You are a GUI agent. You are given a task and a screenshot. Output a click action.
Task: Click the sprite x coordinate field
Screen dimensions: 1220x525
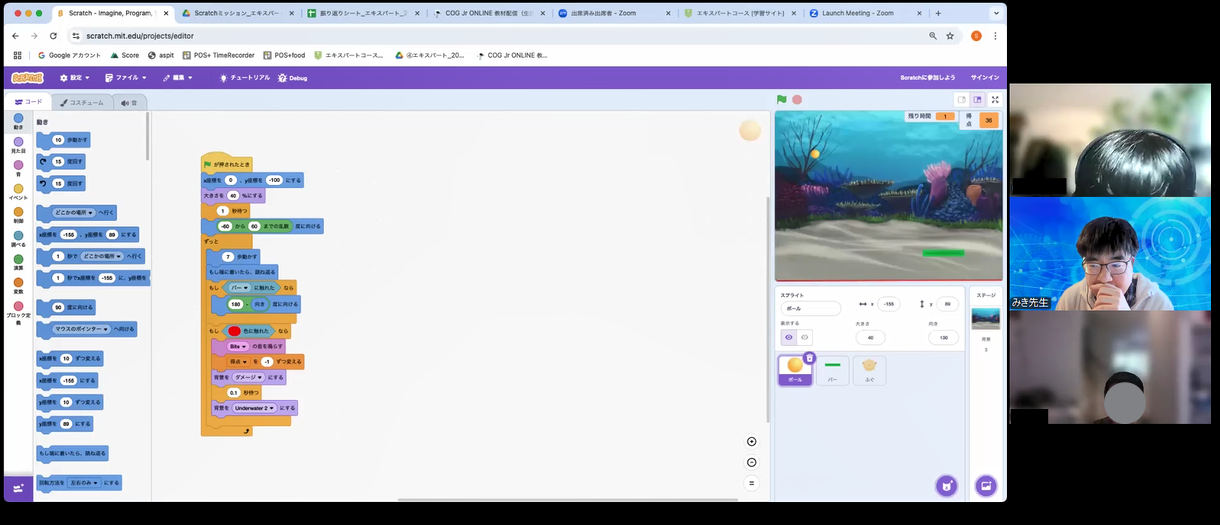click(888, 303)
